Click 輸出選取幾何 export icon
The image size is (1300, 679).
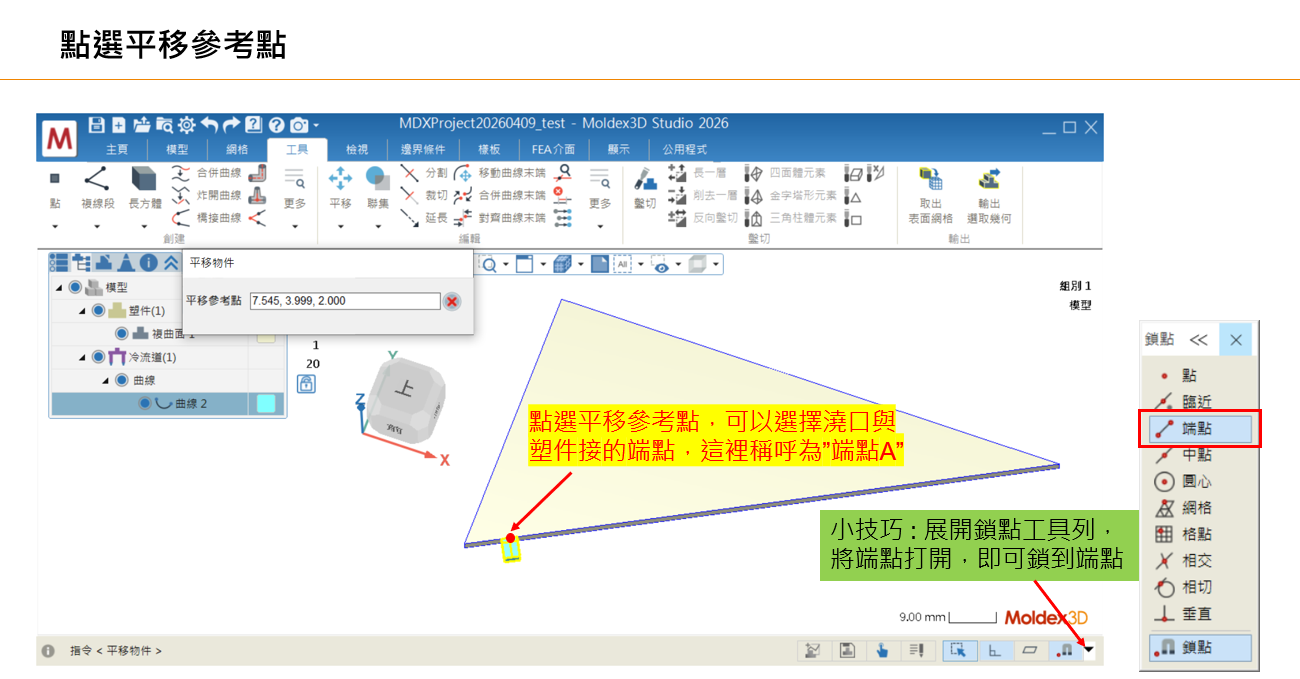coord(989,196)
